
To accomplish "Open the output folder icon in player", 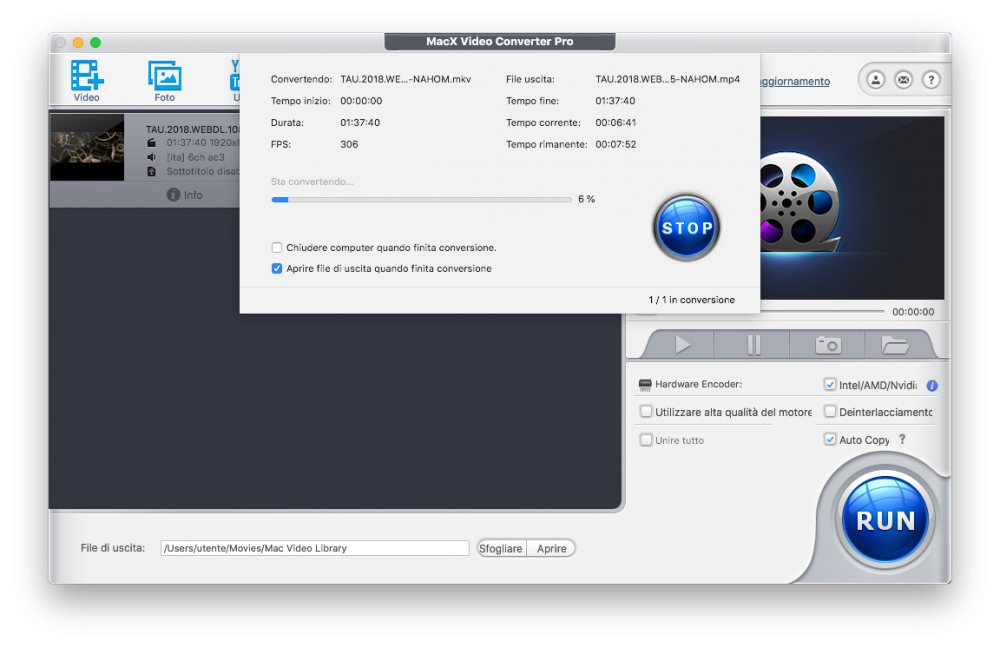I will click(895, 345).
